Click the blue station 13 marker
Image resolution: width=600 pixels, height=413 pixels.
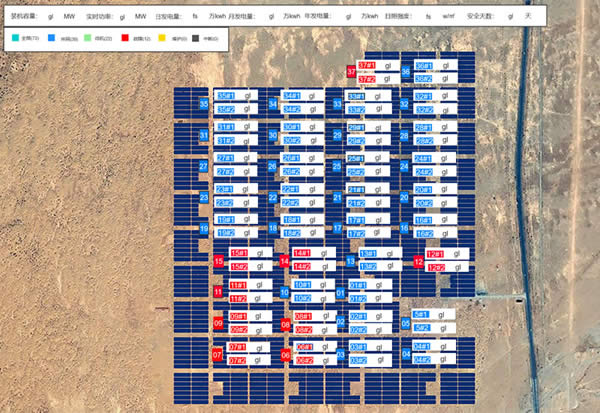pos(350,261)
